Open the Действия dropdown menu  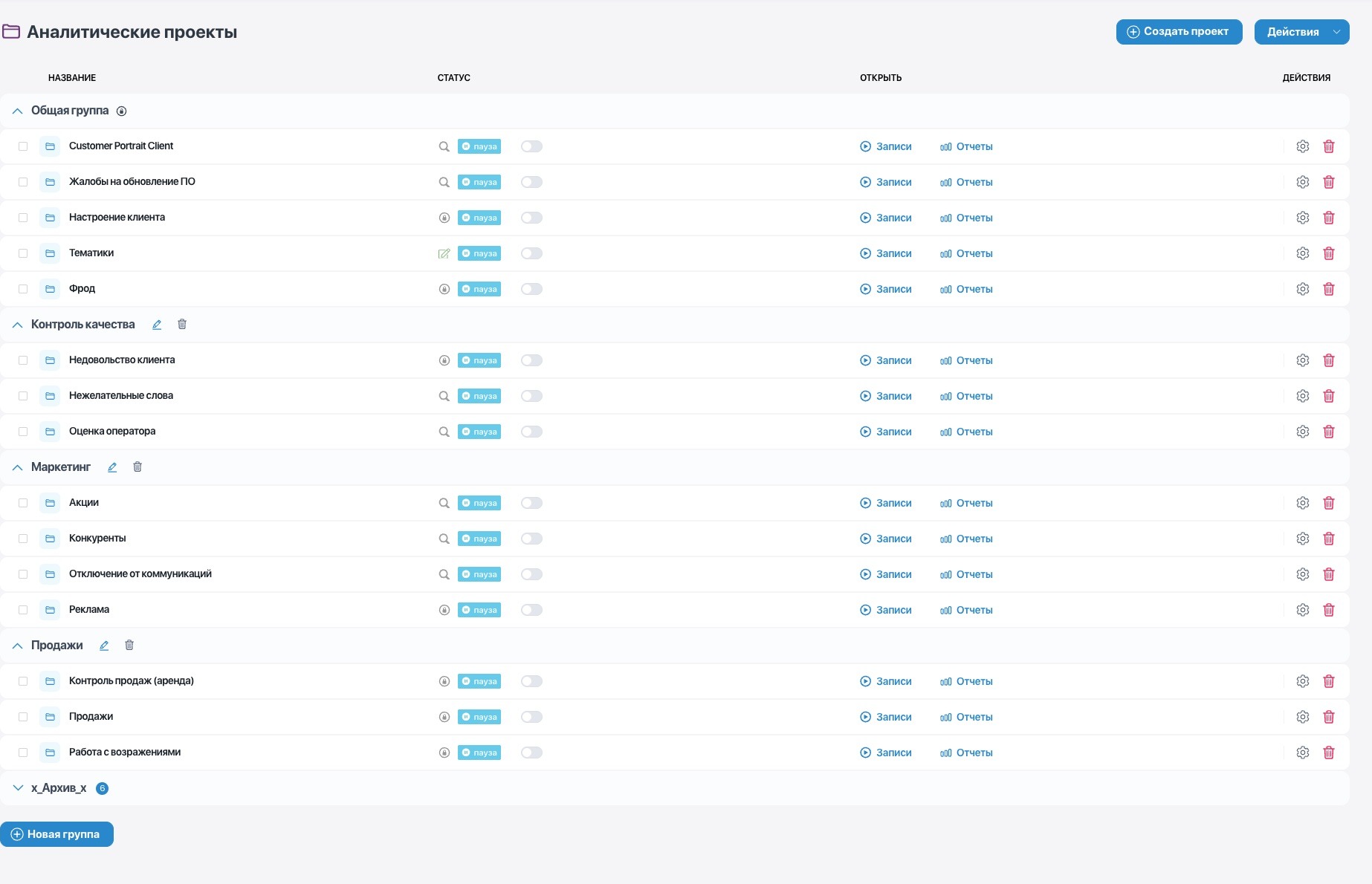click(1301, 32)
